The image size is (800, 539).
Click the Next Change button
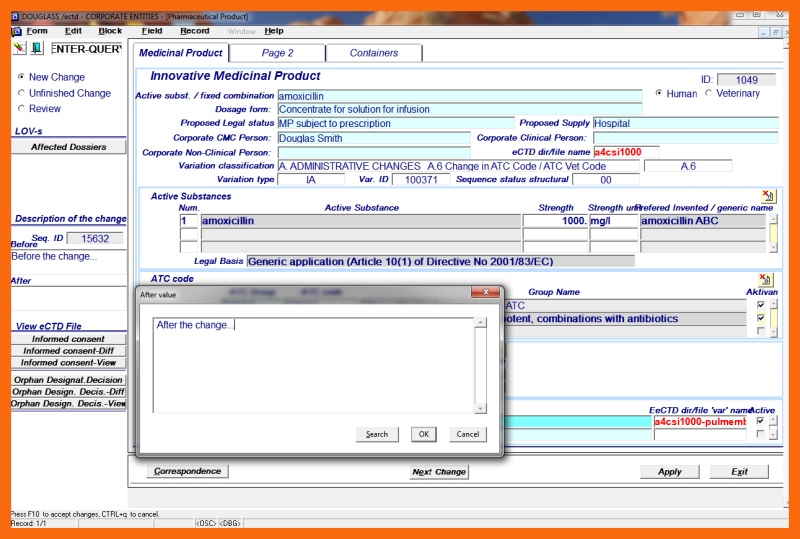439,472
